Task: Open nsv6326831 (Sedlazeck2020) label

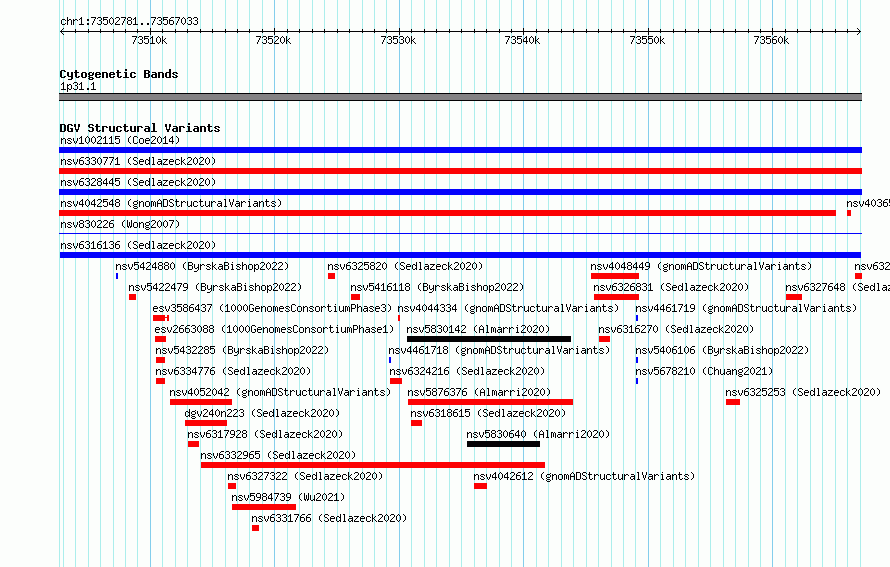Action: (671, 287)
